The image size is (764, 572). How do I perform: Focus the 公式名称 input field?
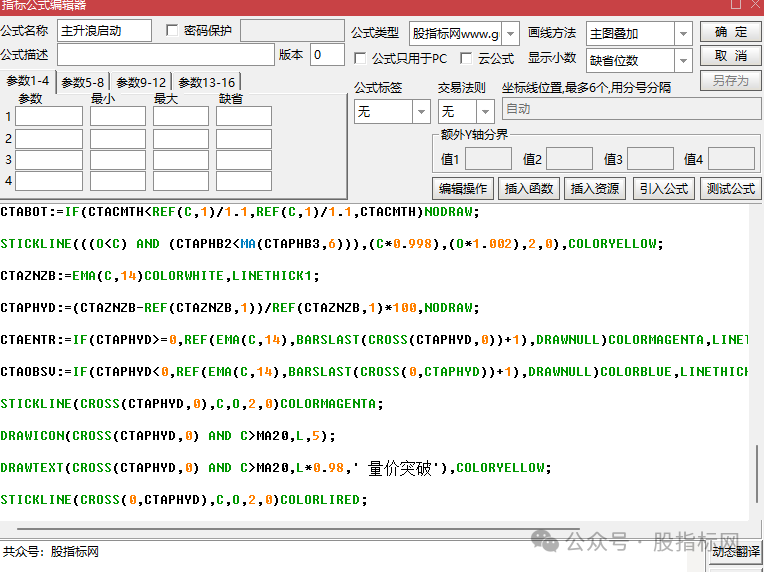click(x=104, y=31)
